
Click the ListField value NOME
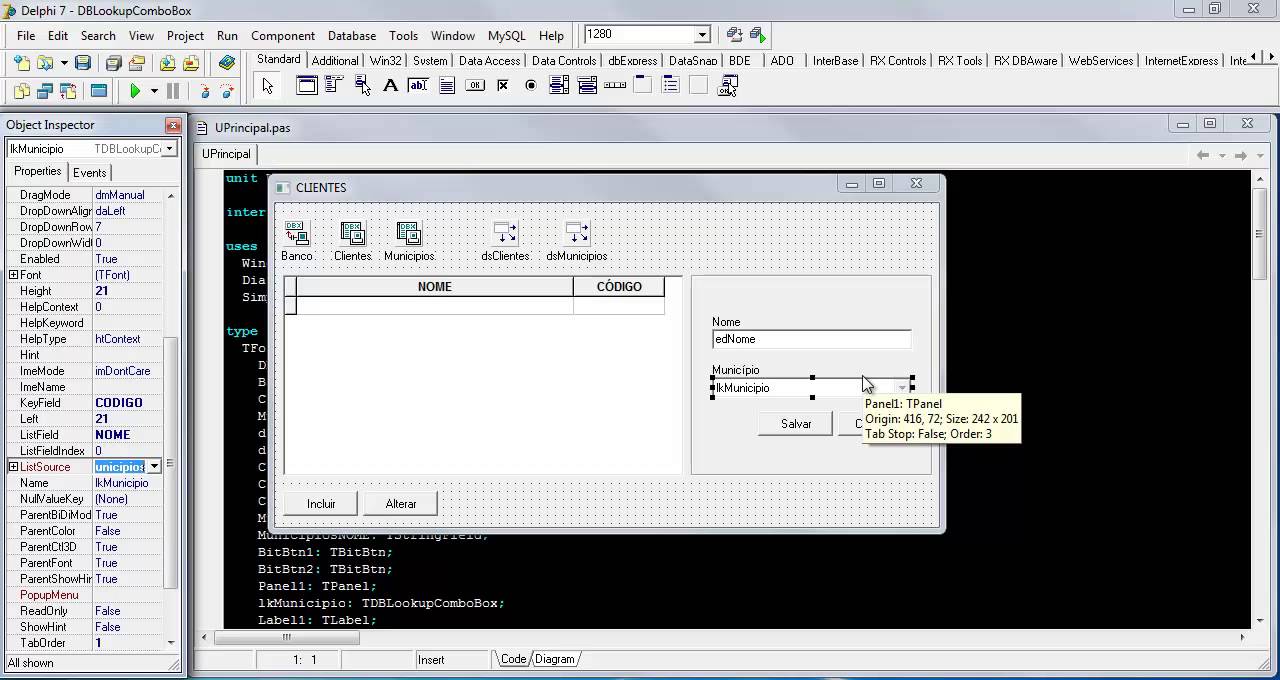[128, 435]
